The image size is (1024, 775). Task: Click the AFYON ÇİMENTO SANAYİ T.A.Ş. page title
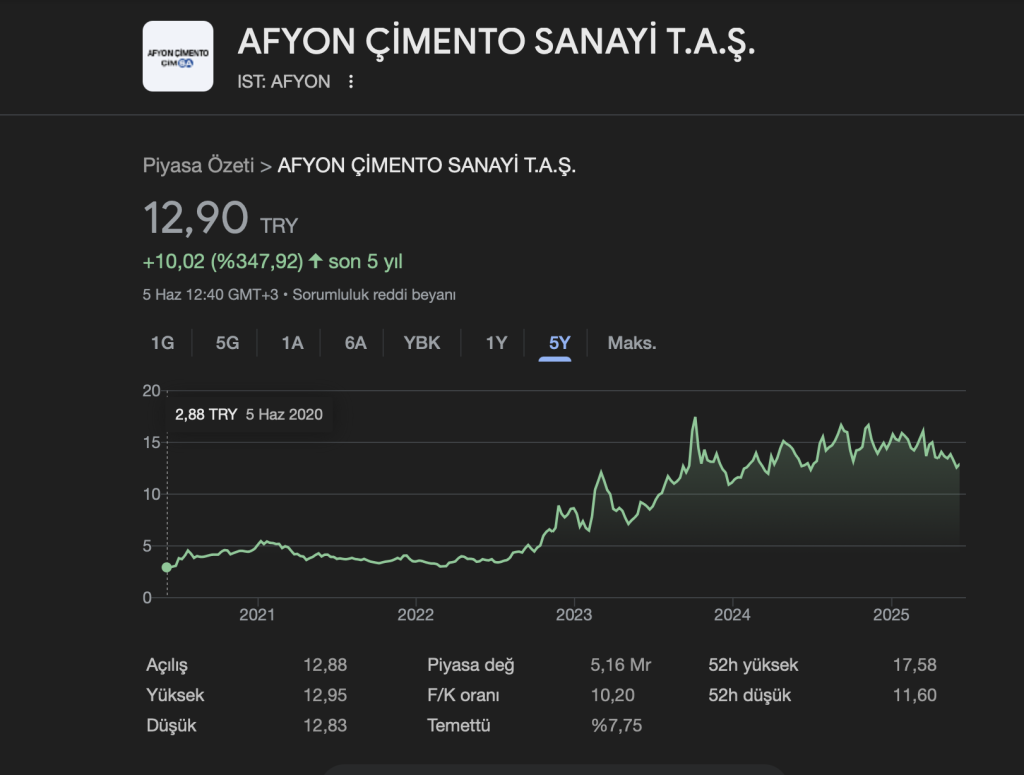pyautogui.click(x=497, y=42)
